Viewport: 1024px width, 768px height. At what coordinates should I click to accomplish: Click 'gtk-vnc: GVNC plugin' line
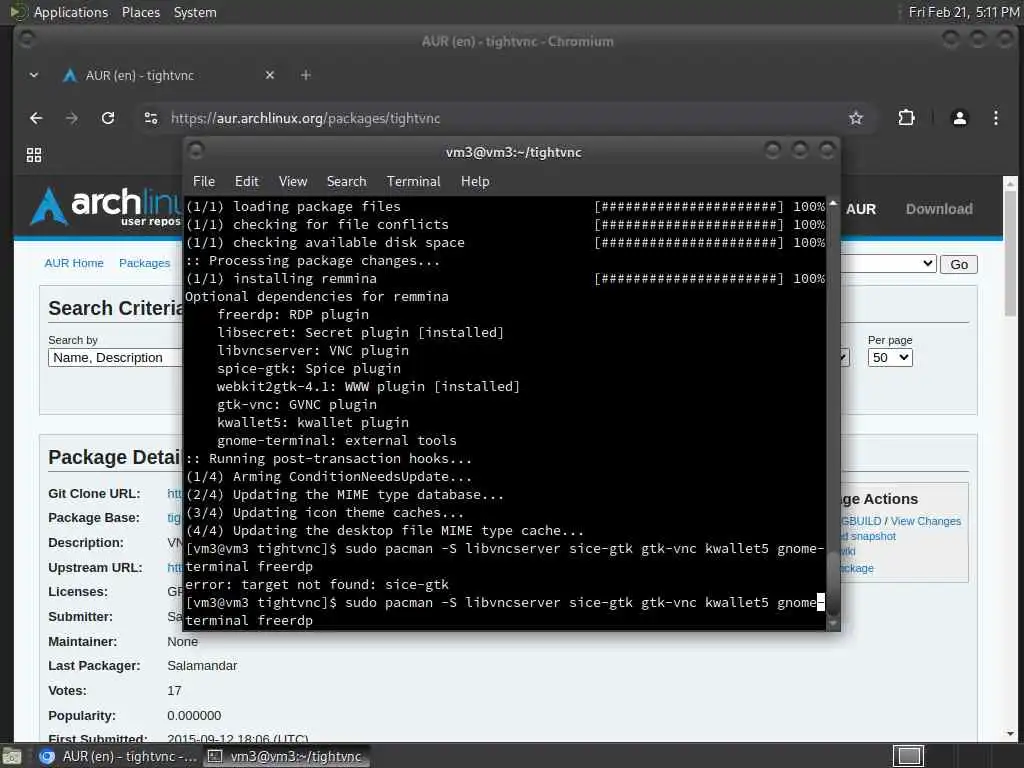pos(296,404)
